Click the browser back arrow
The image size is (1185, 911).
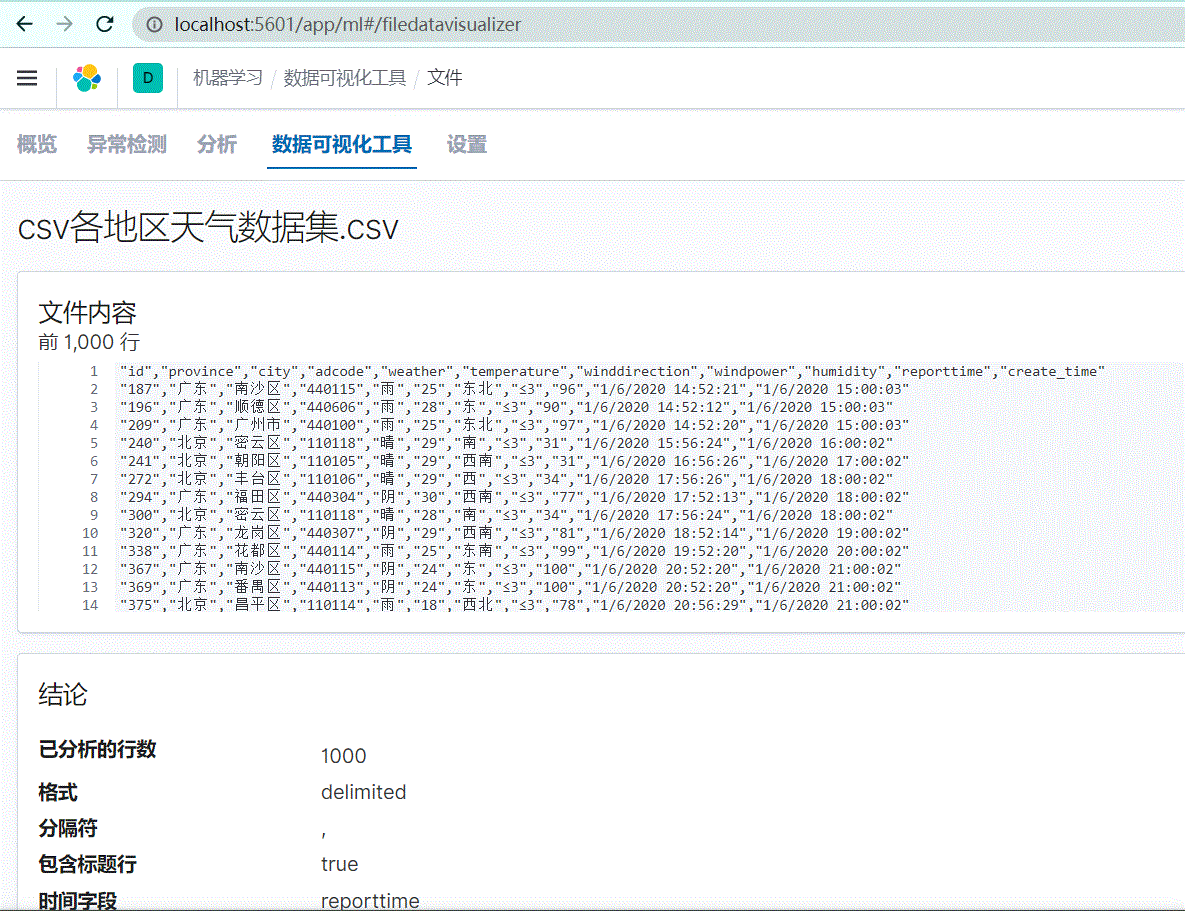[x=24, y=24]
